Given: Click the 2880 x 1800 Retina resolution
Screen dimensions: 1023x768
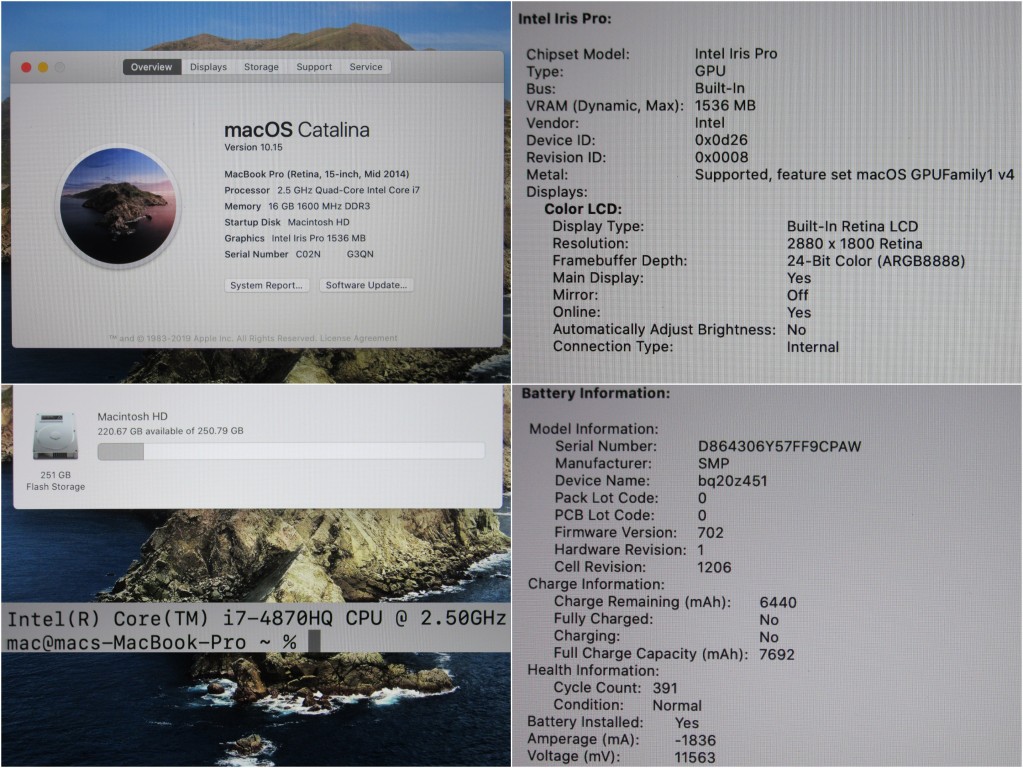Looking at the screenshot, I should click(x=854, y=244).
